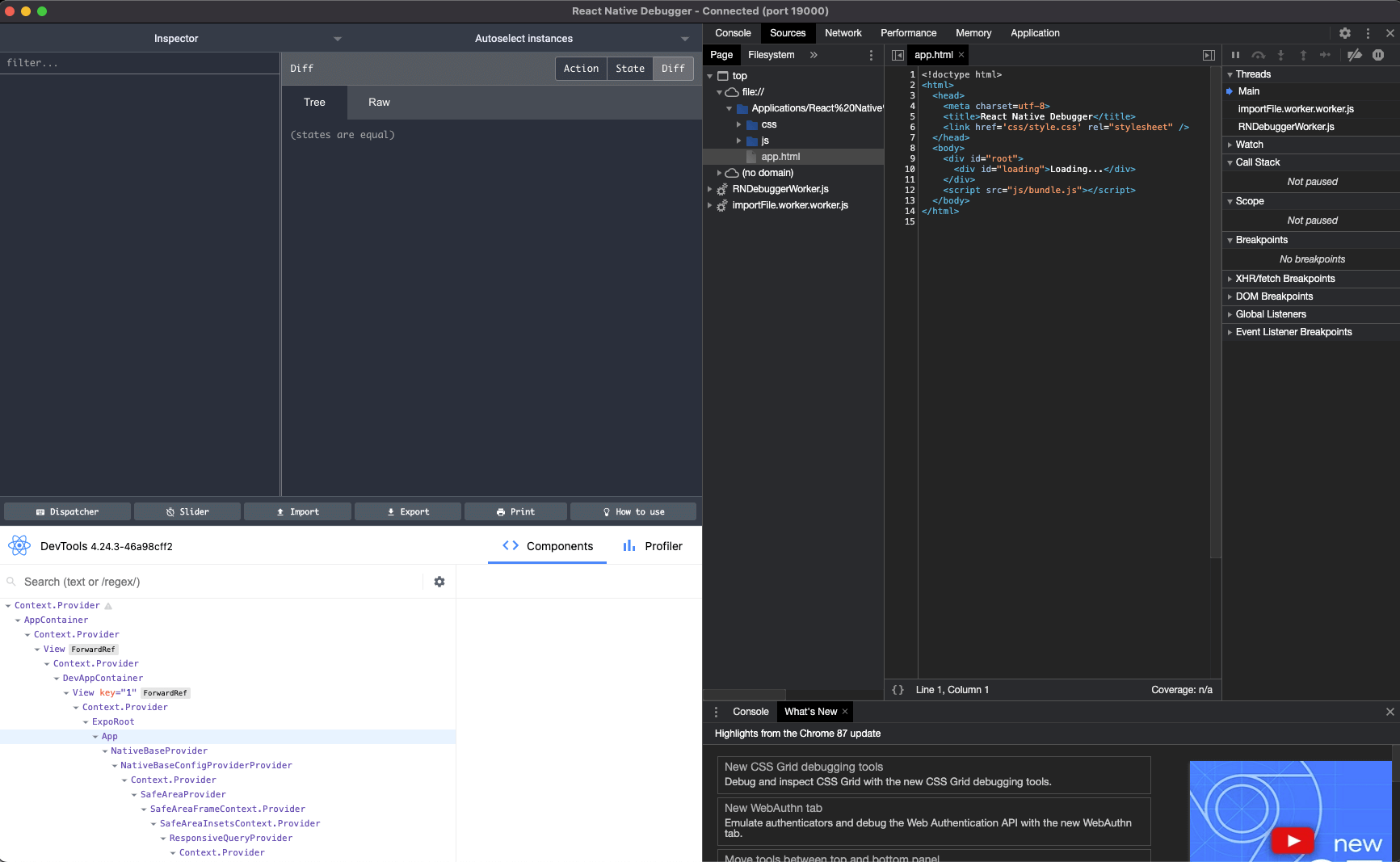This screenshot has width=1400, height=862.
Task: Switch to the Profiler tab
Action: [653, 546]
